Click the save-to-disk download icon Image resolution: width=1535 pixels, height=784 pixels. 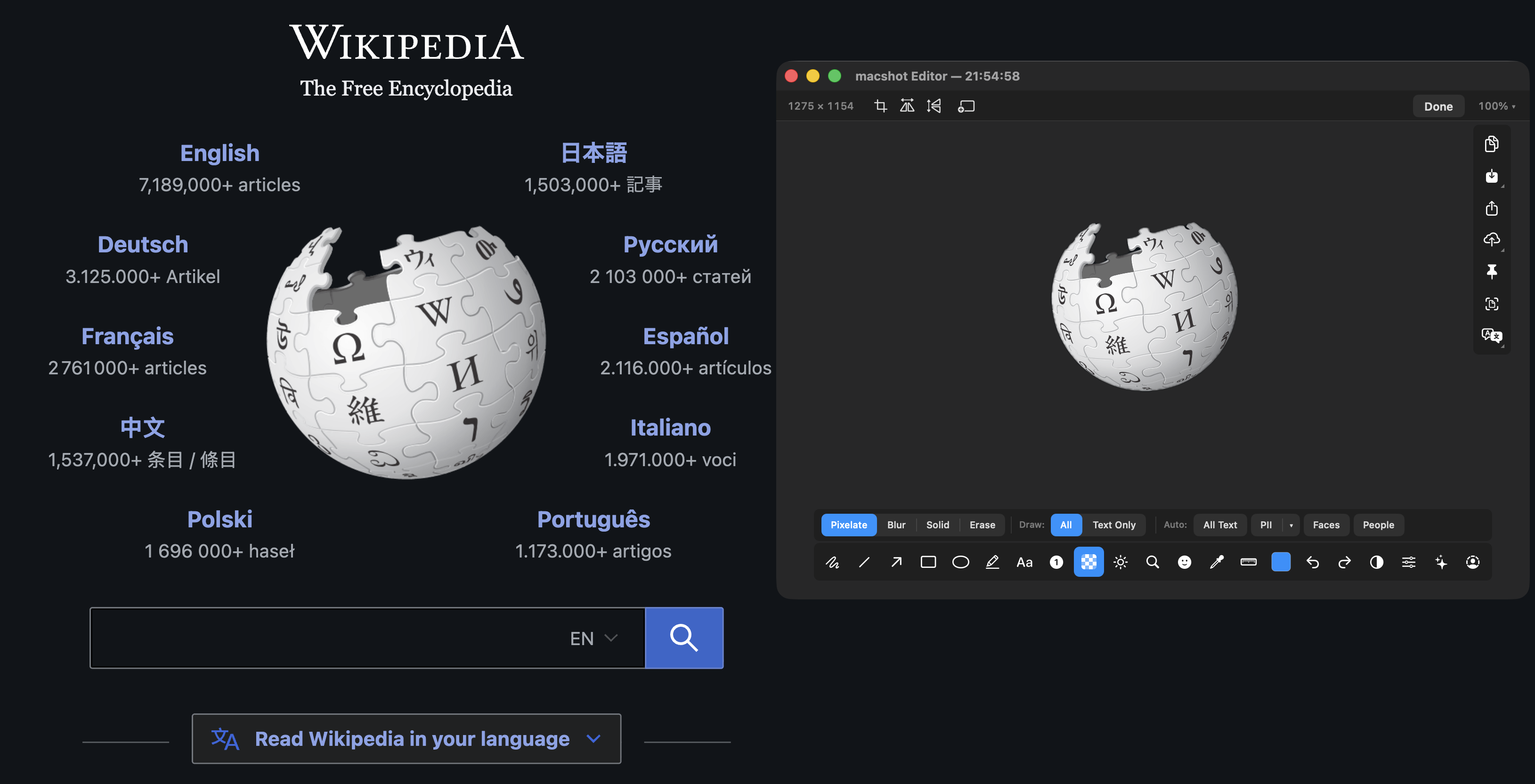(1492, 176)
